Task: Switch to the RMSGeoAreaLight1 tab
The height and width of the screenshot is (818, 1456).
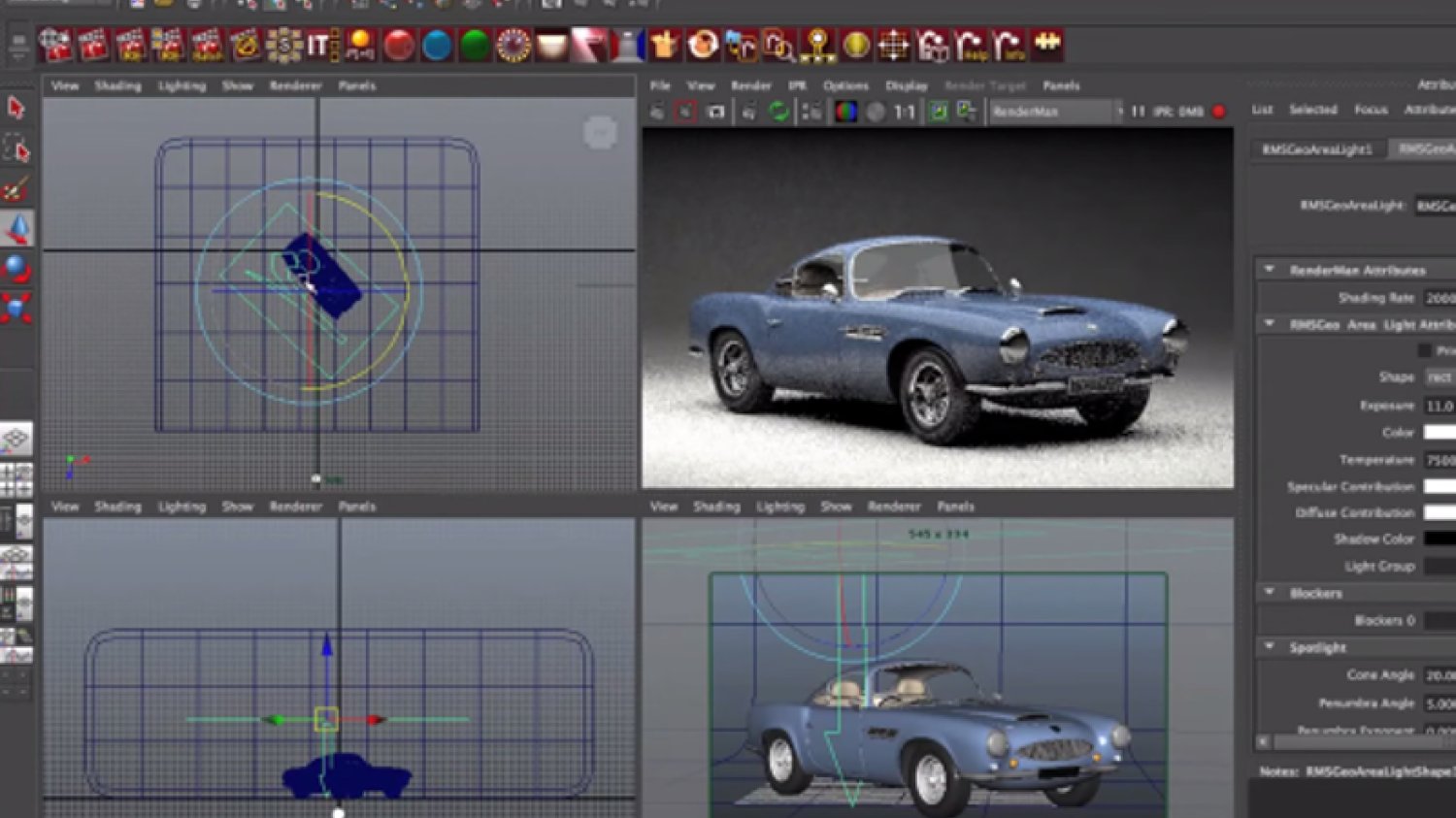Action: click(x=1317, y=149)
